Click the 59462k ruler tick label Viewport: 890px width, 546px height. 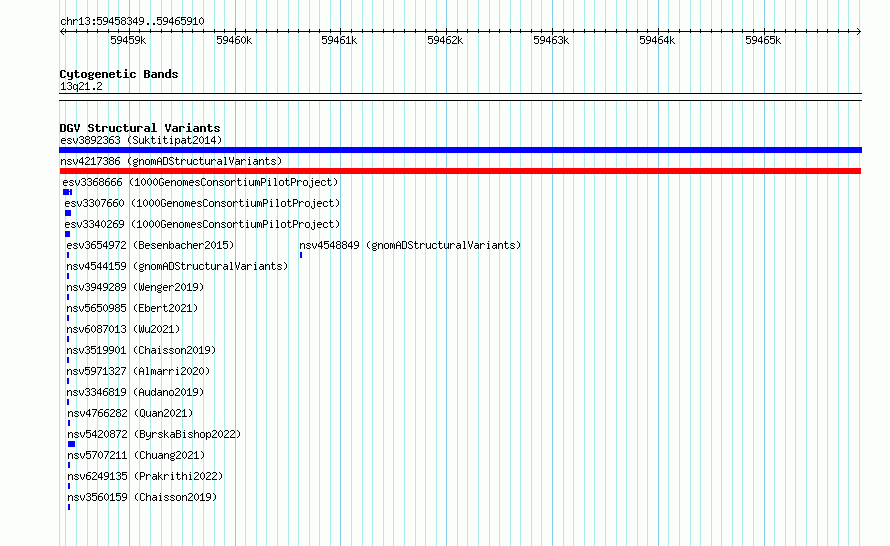click(445, 40)
